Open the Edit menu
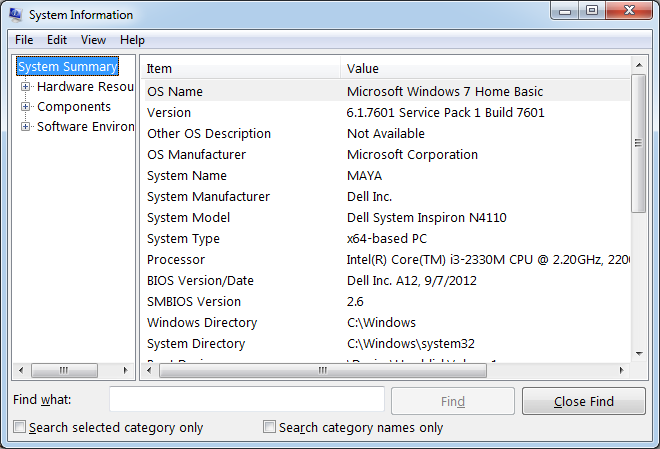Screen dimensions: 660x449 pyautogui.click(x=57, y=40)
